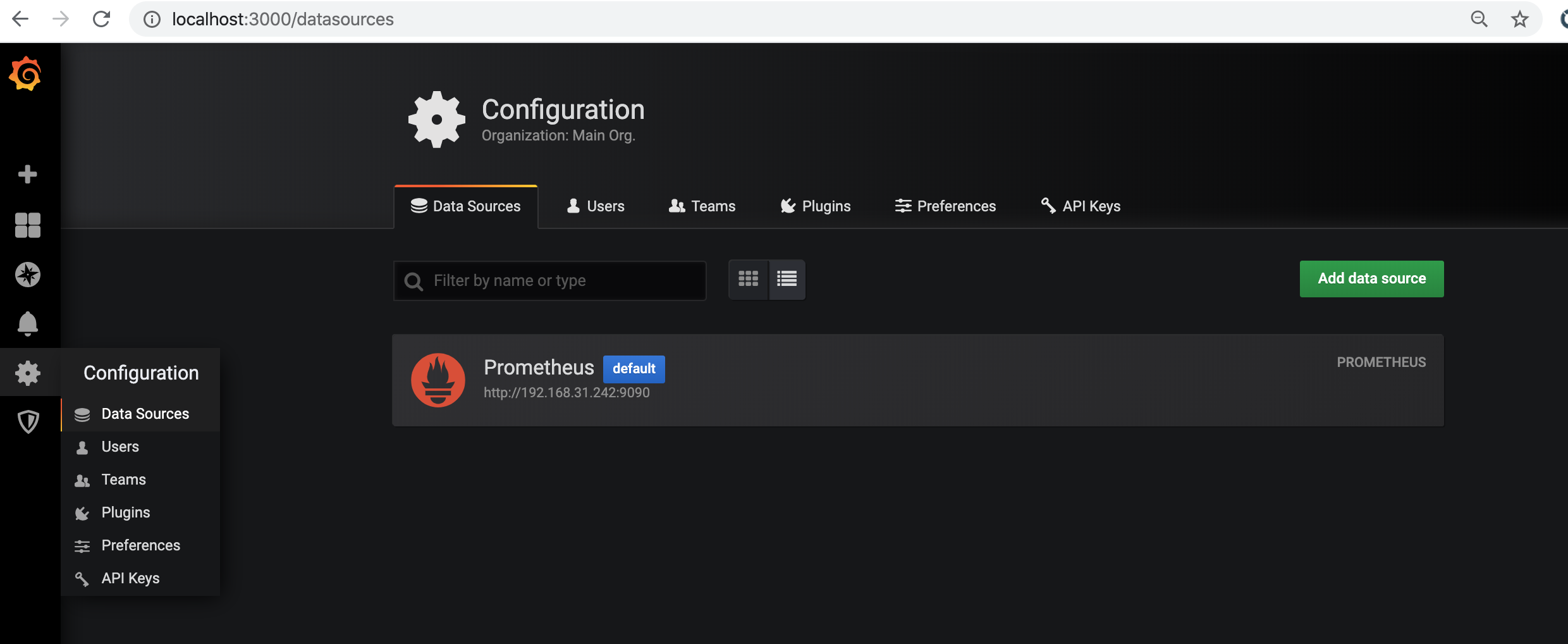Open the Server Admin shield icon
Viewport: 1568px width, 644px height.
tap(28, 421)
